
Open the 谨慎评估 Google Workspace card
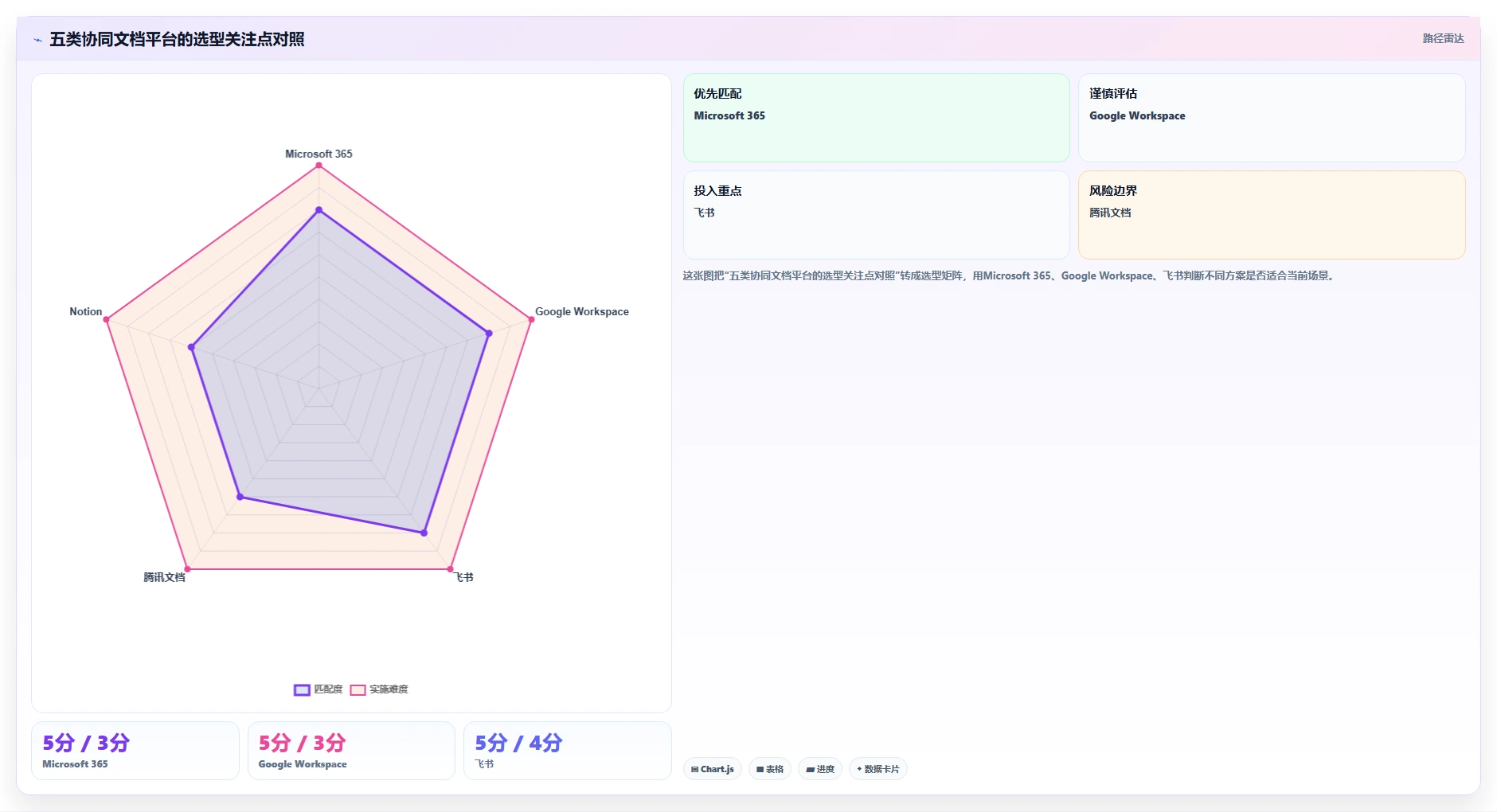tap(1272, 118)
